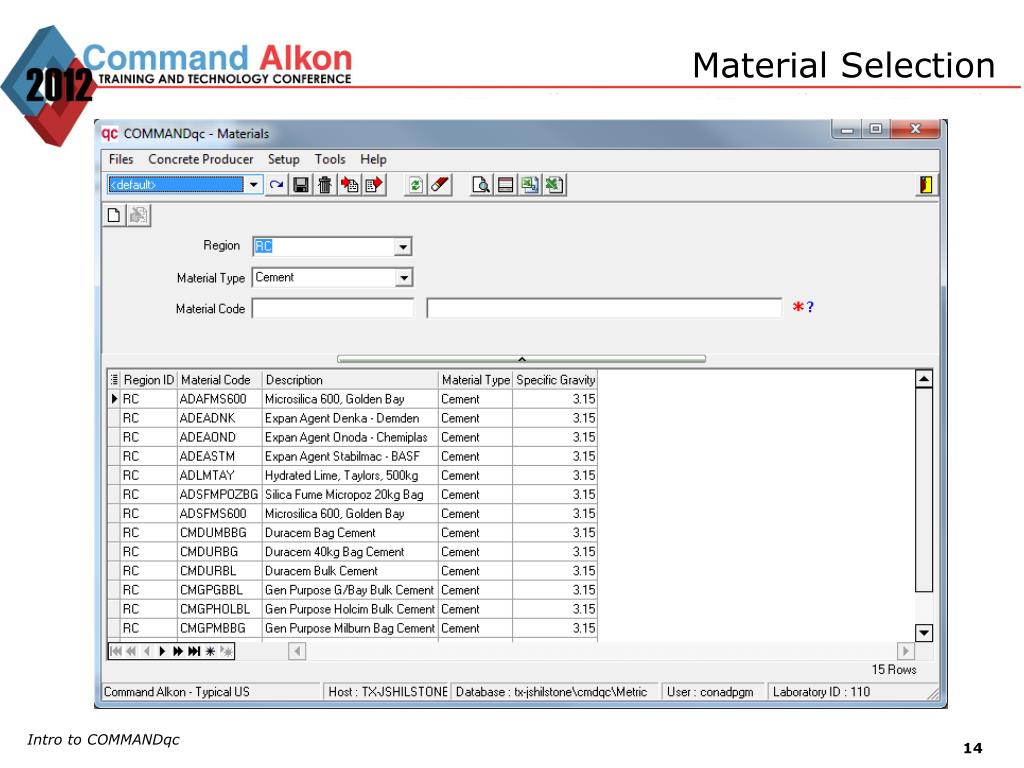Select the CMGPGBBL material code
Viewport: 1024px width, 768px height.
pos(219,590)
